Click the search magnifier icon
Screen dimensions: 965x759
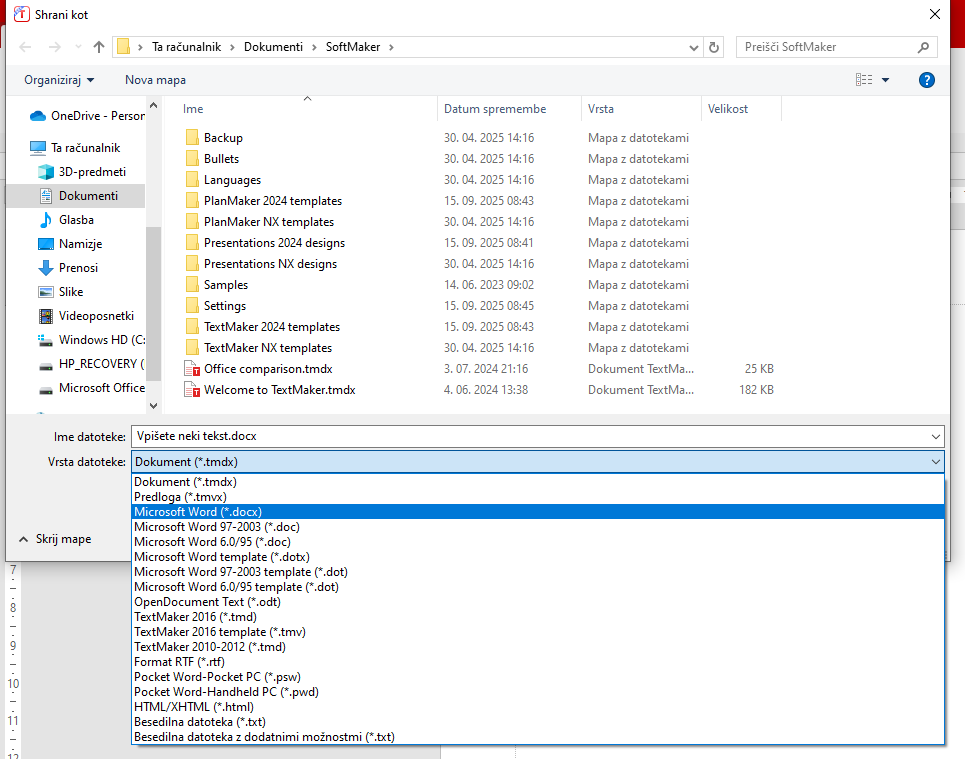[923, 47]
